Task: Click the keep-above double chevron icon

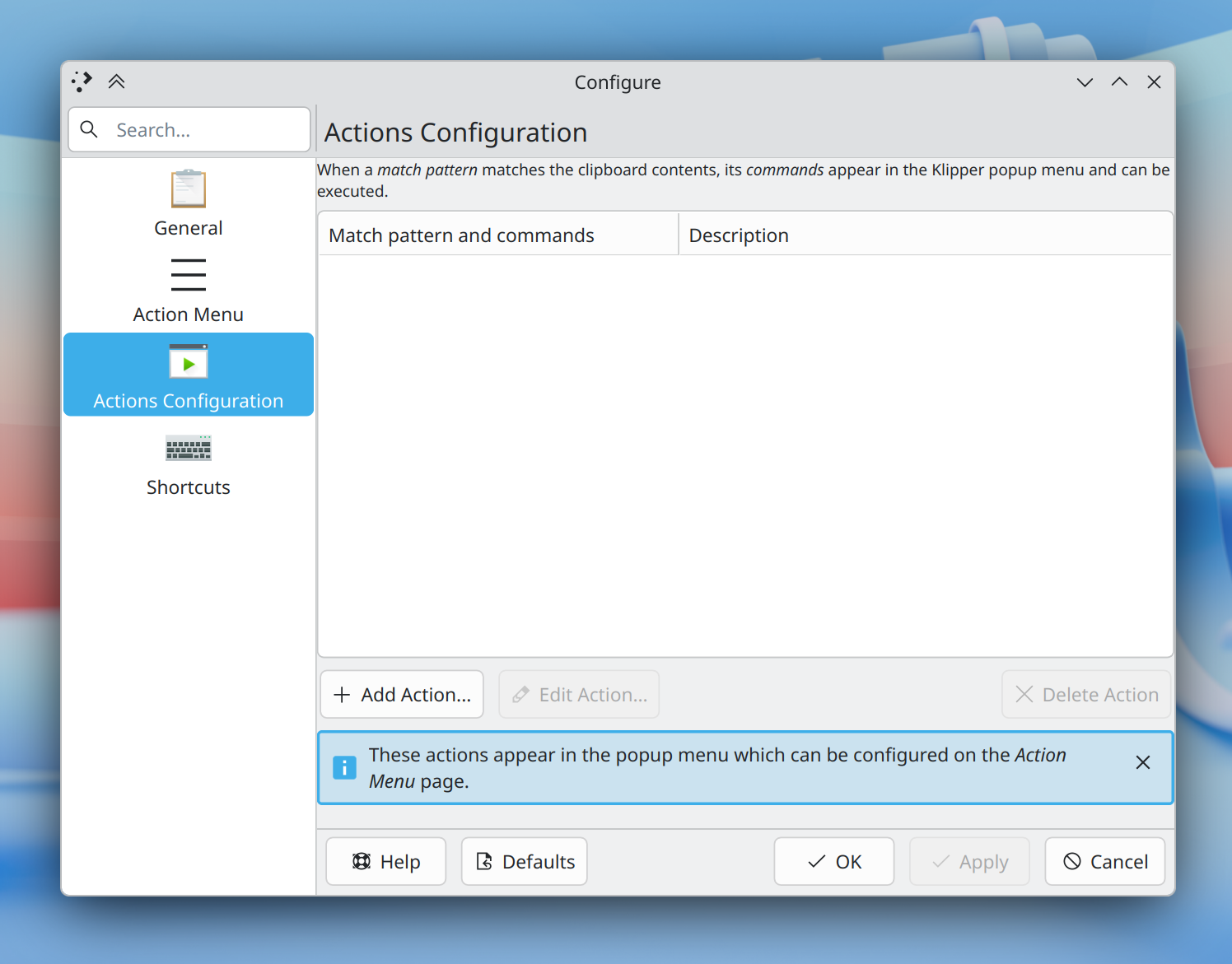Action: tap(116, 81)
